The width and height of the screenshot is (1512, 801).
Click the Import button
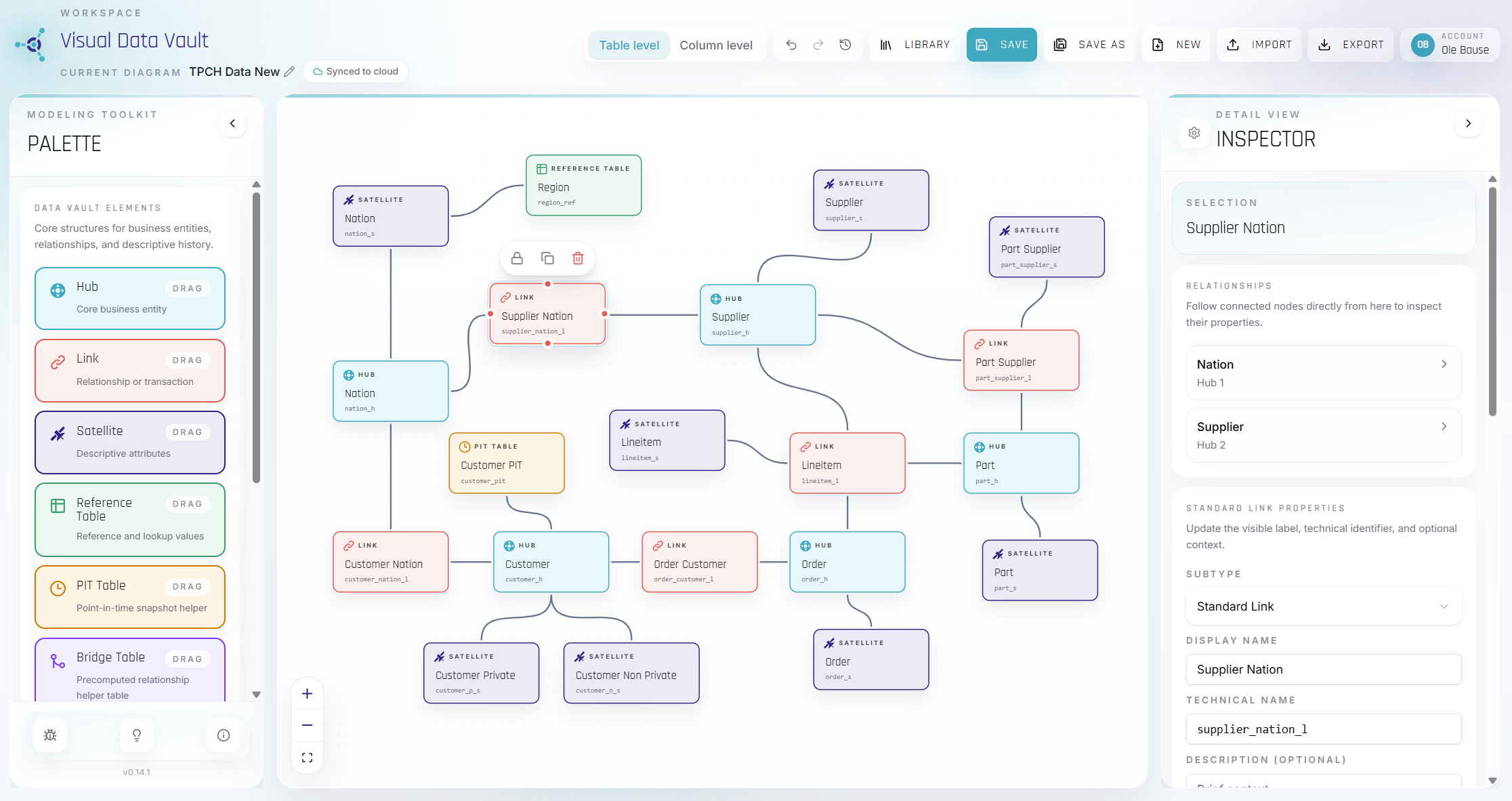coord(1259,45)
